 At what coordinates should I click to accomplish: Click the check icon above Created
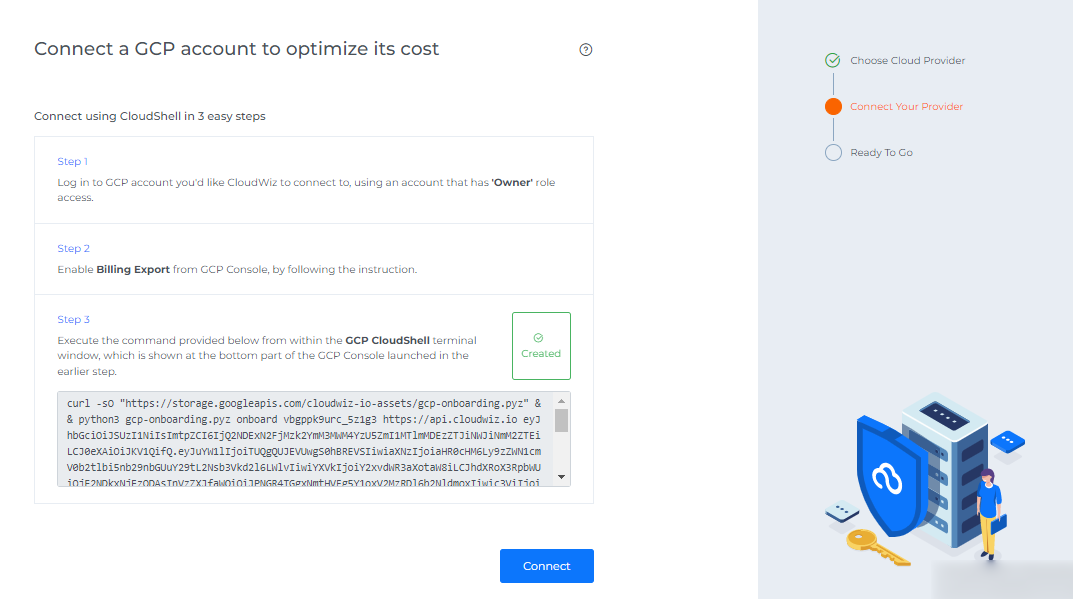click(x=541, y=338)
